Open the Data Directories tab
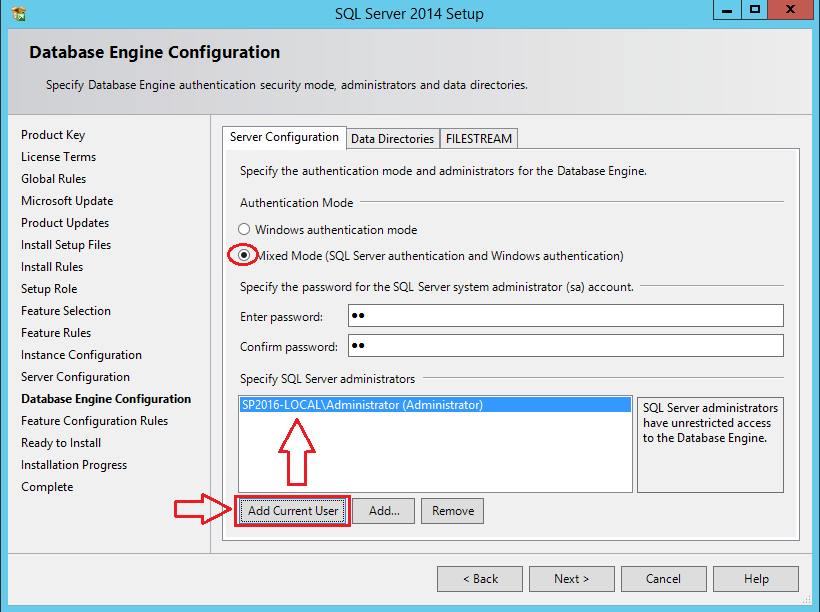Screen dimensions: 820x612 pyautogui.click(x=393, y=139)
